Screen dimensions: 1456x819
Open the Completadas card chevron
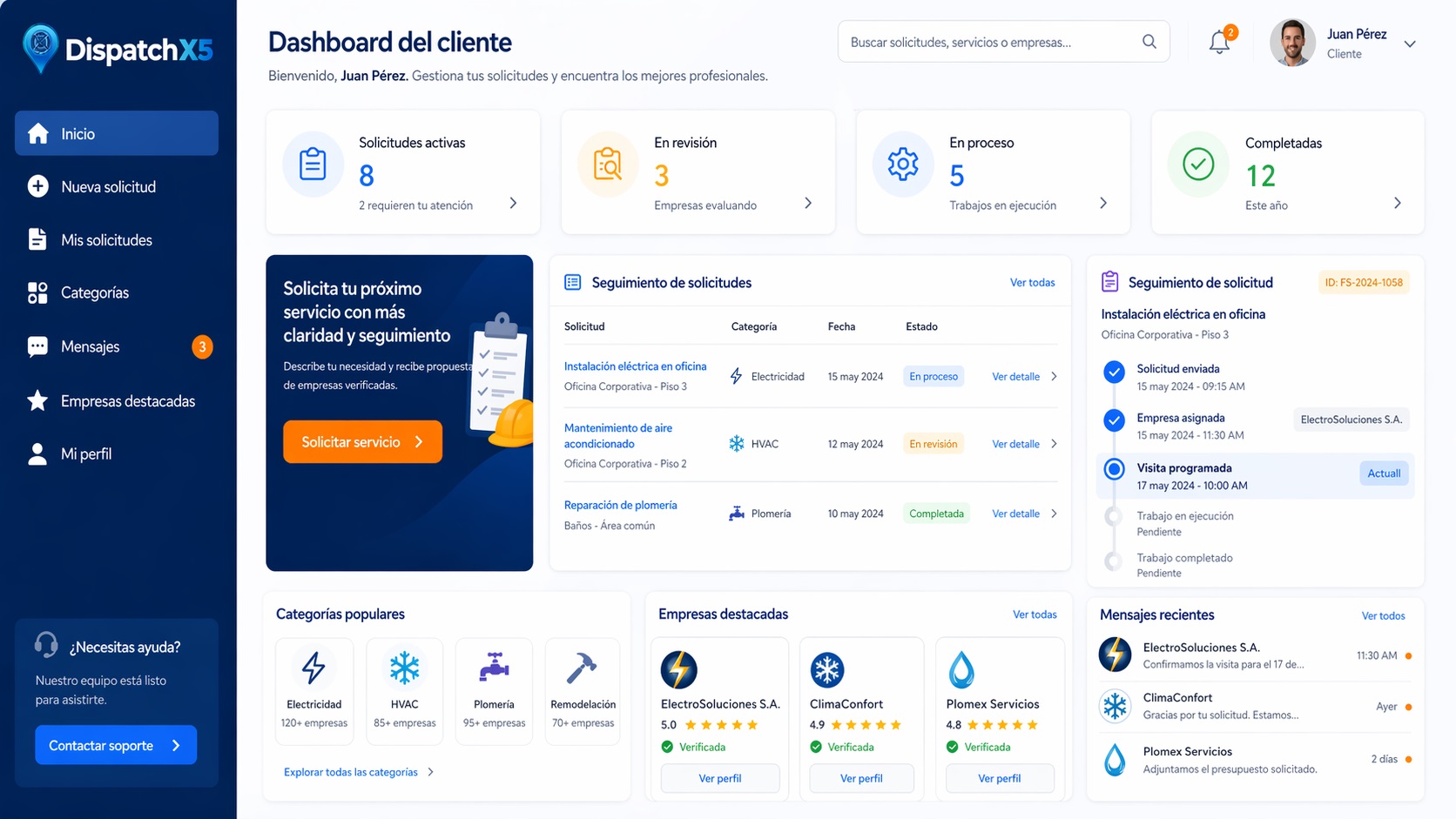(x=1397, y=204)
